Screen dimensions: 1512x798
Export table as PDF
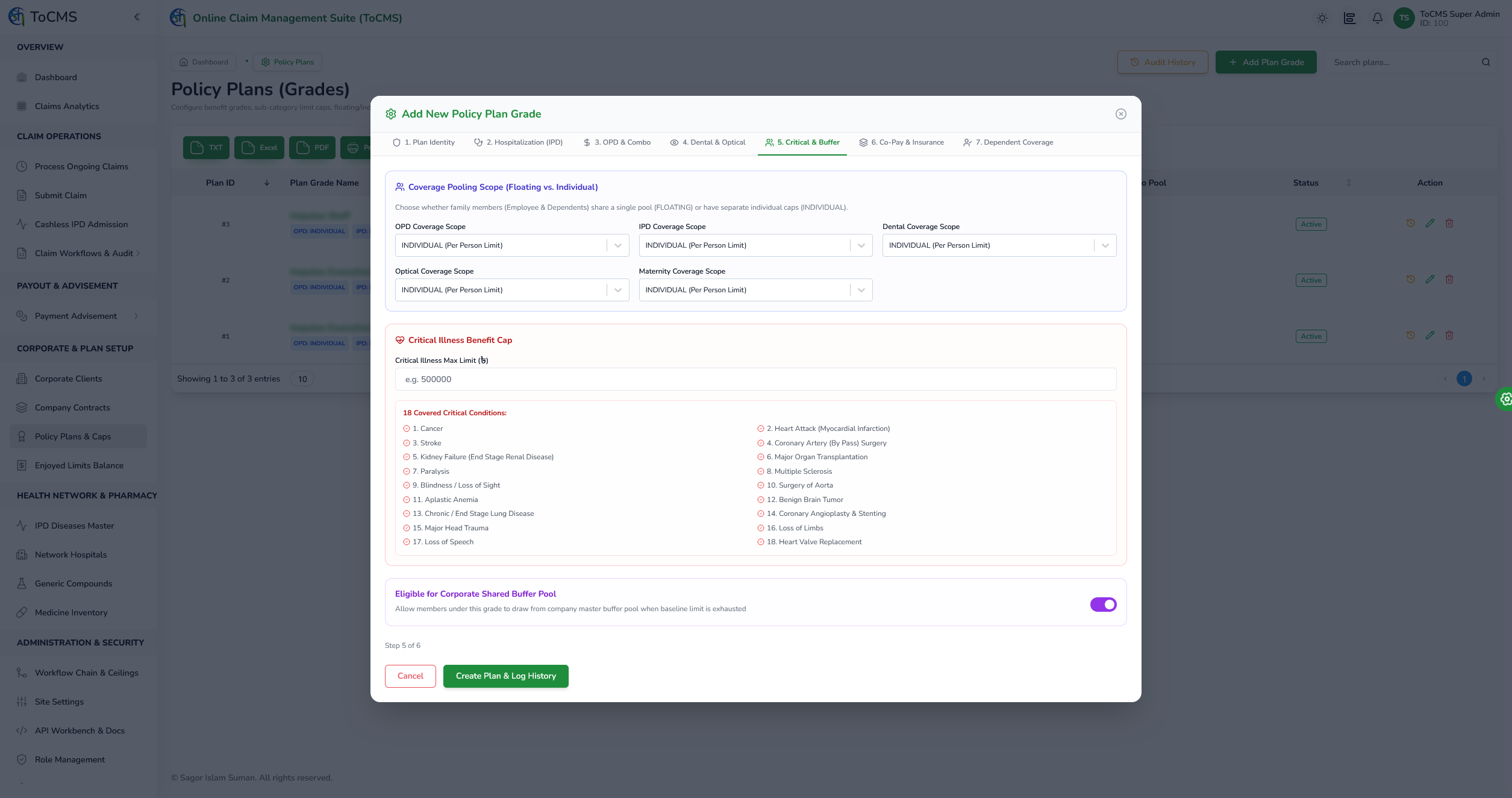click(x=312, y=148)
